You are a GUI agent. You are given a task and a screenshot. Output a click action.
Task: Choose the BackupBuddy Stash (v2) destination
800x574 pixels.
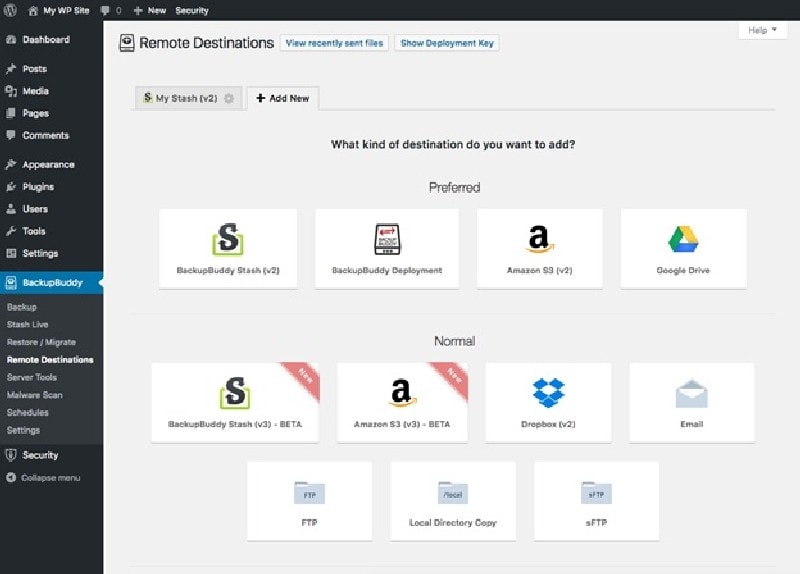point(228,249)
